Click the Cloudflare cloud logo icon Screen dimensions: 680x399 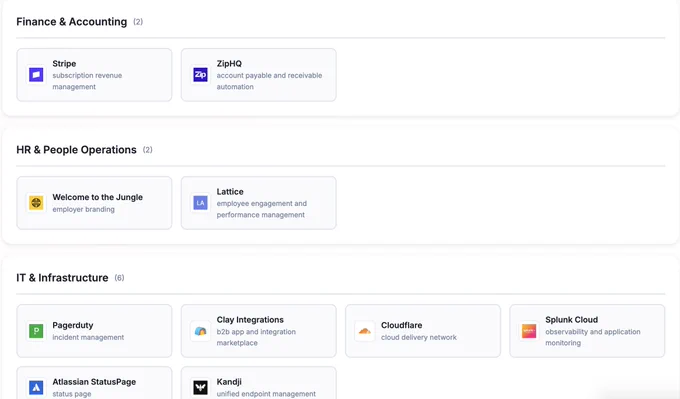(x=365, y=331)
